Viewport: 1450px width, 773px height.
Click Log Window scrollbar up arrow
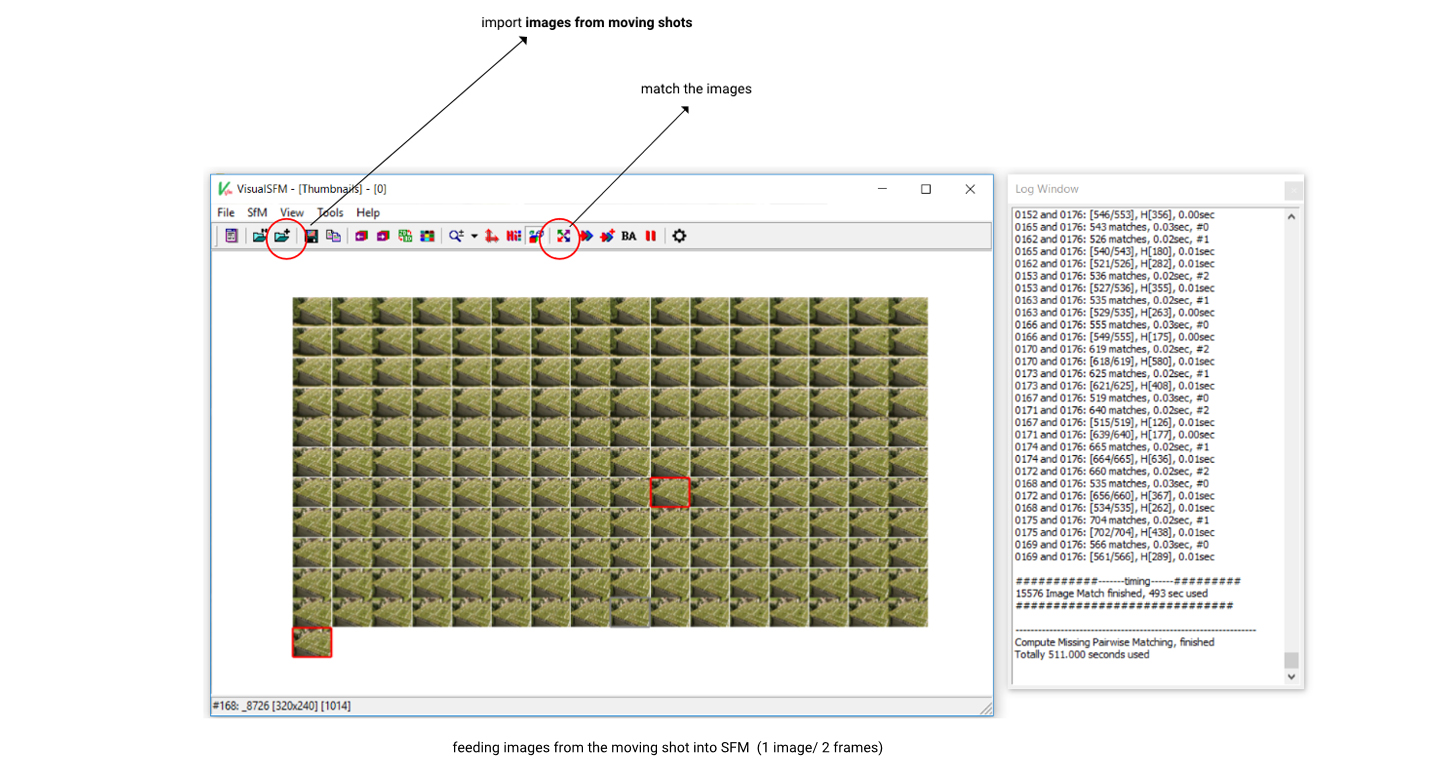1290,216
